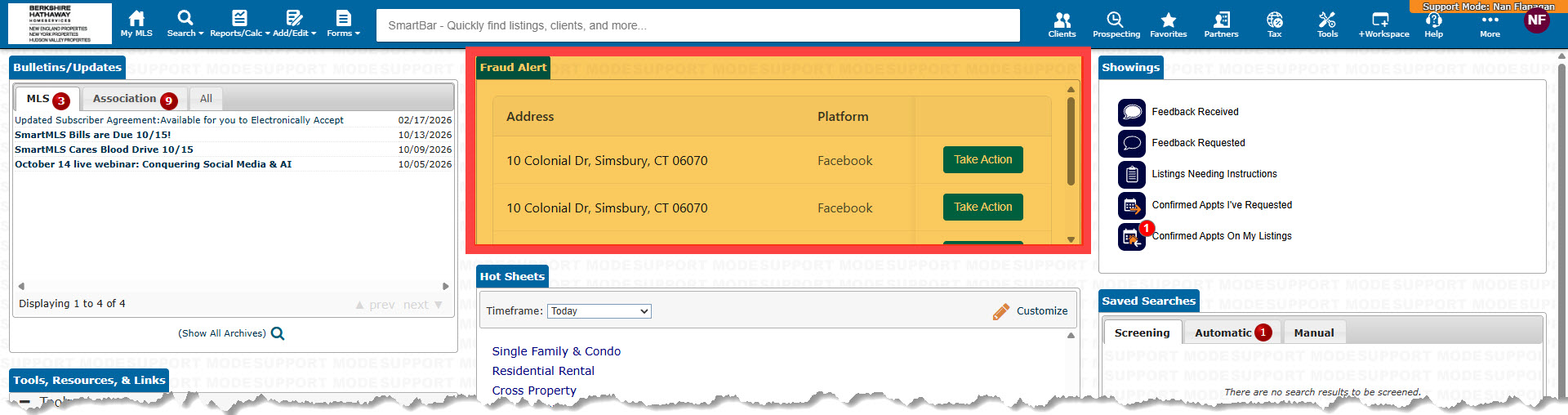Open Residential Rental hot sheet
This screenshot has width=1568, height=415.
coord(543,371)
